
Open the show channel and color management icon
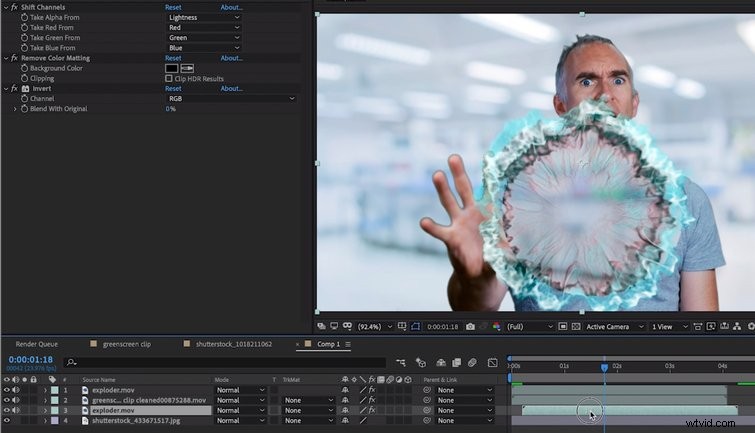pyautogui.click(x=496, y=327)
